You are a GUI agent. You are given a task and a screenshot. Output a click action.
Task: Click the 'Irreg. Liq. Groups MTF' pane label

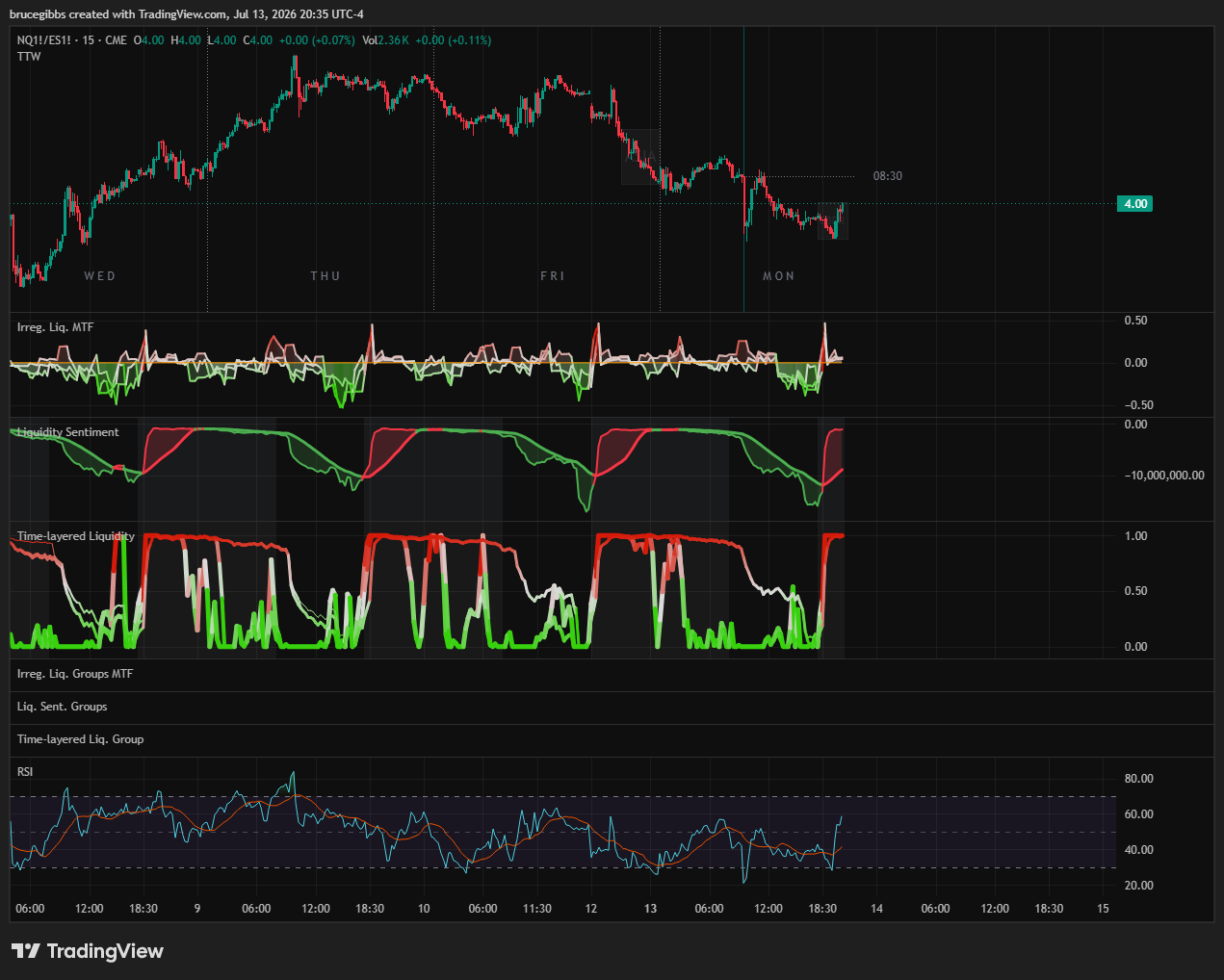click(75, 674)
